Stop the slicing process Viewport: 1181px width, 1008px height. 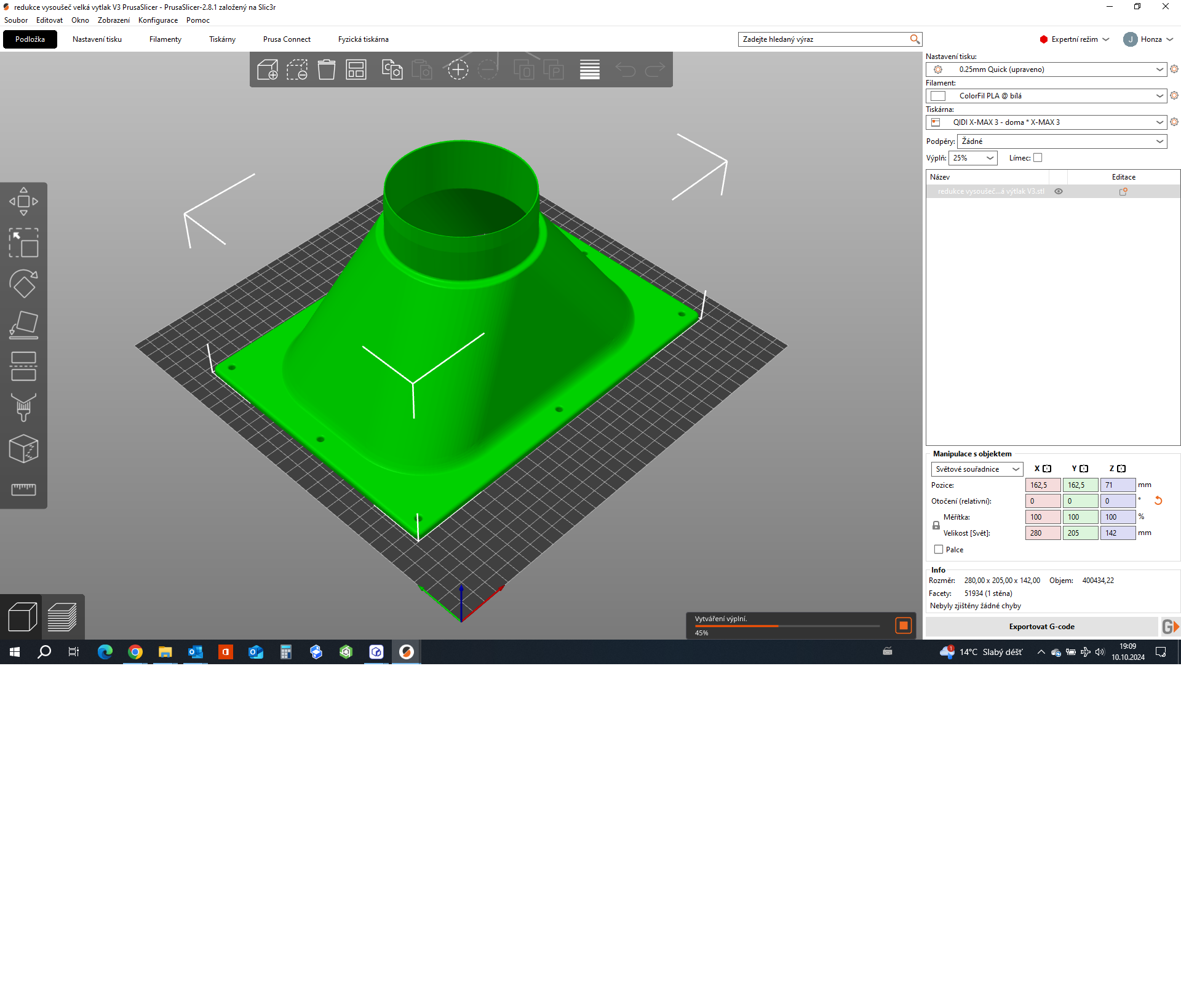coord(903,625)
